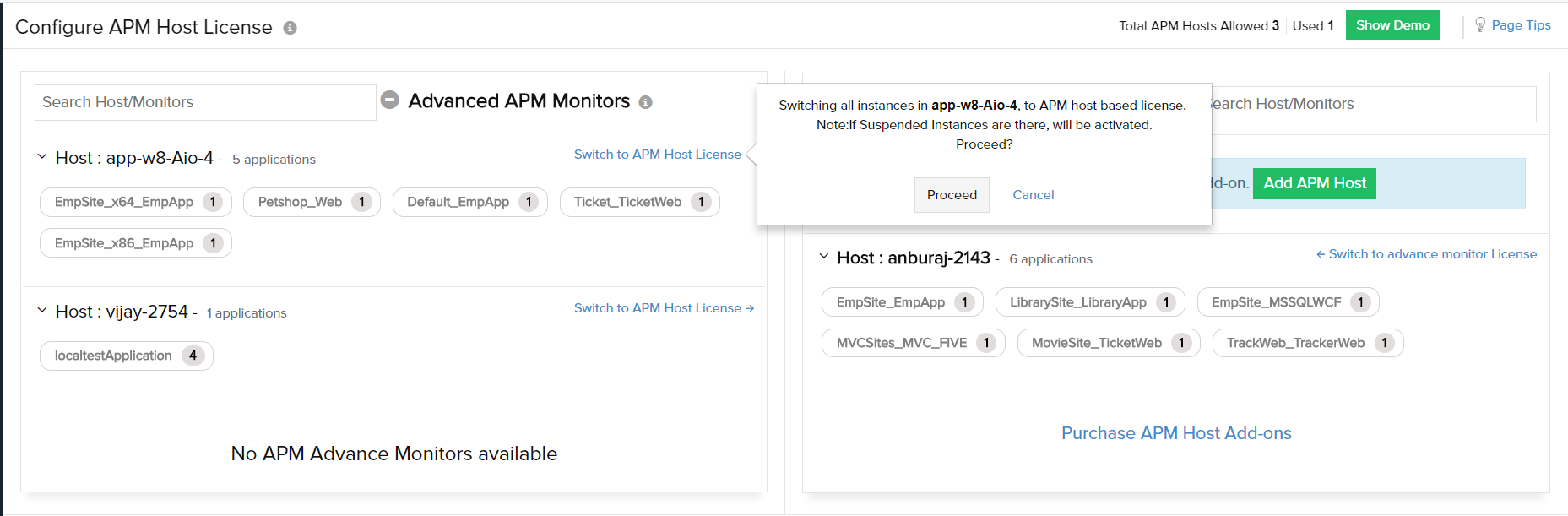Click the Show Demo button
Image resolution: width=1568 pixels, height=516 pixels.
coord(1392,25)
